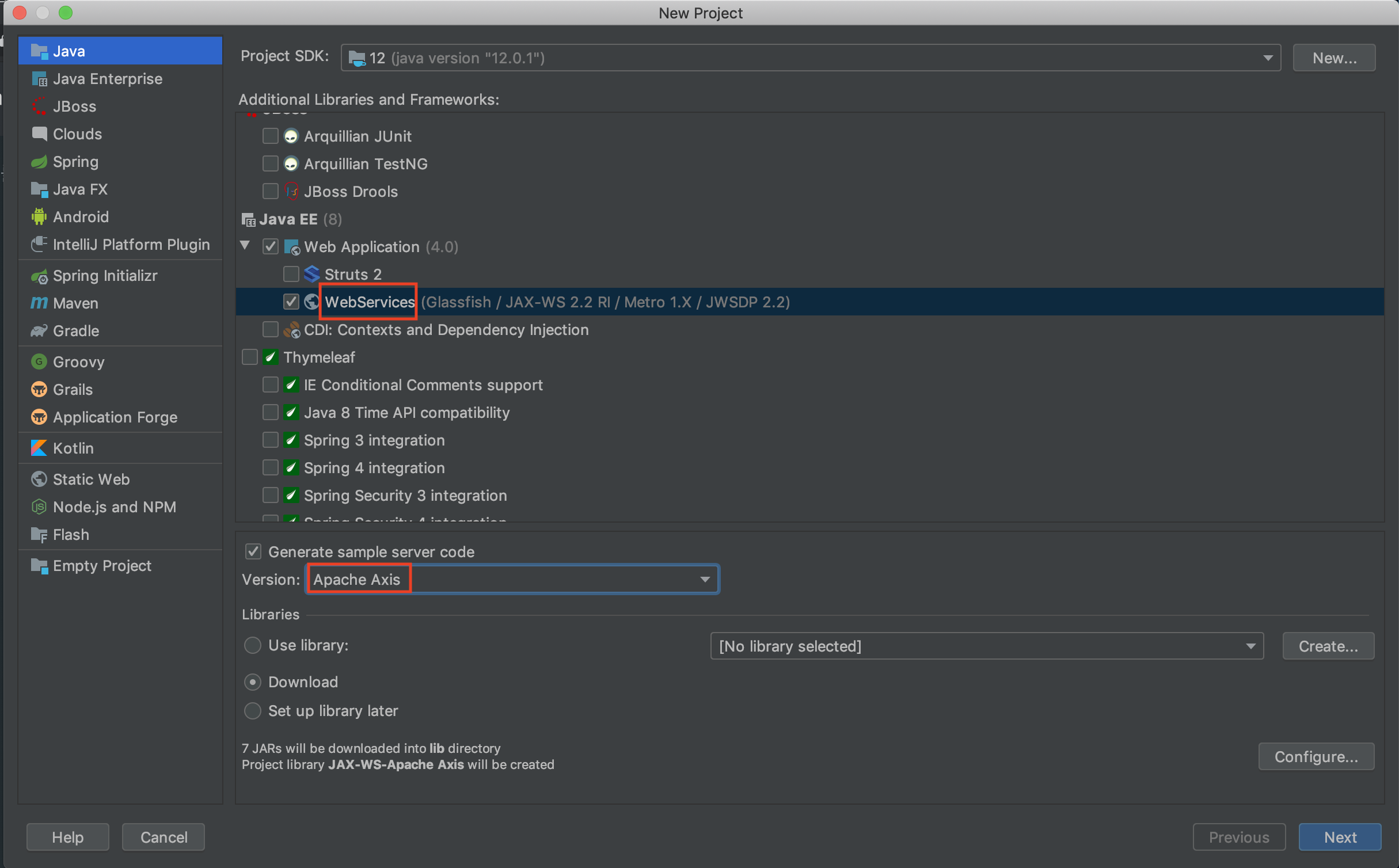1399x868 pixels.
Task: Click the Web Application framework icon
Action: click(x=292, y=247)
